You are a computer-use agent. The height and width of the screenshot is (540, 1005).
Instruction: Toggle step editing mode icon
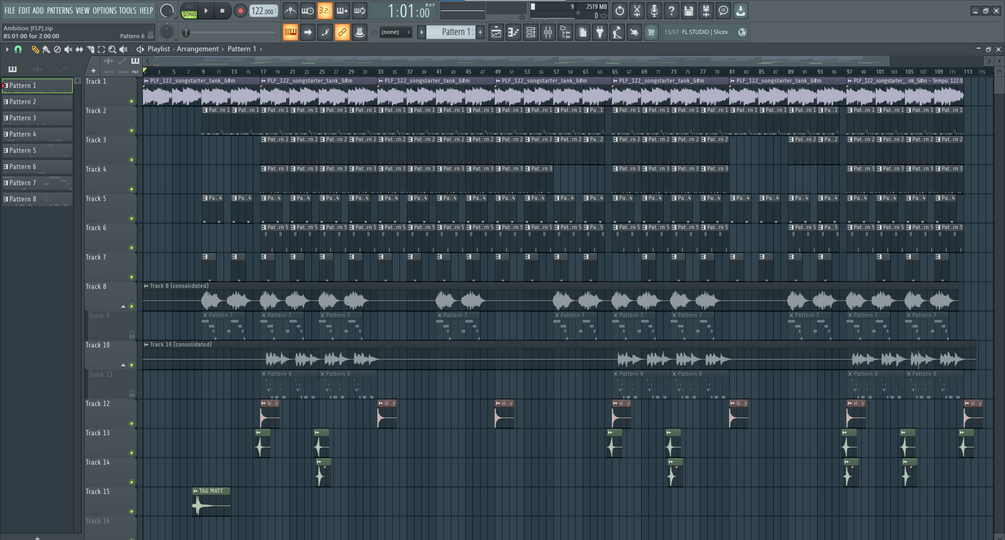pyautogui.click(x=325, y=32)
